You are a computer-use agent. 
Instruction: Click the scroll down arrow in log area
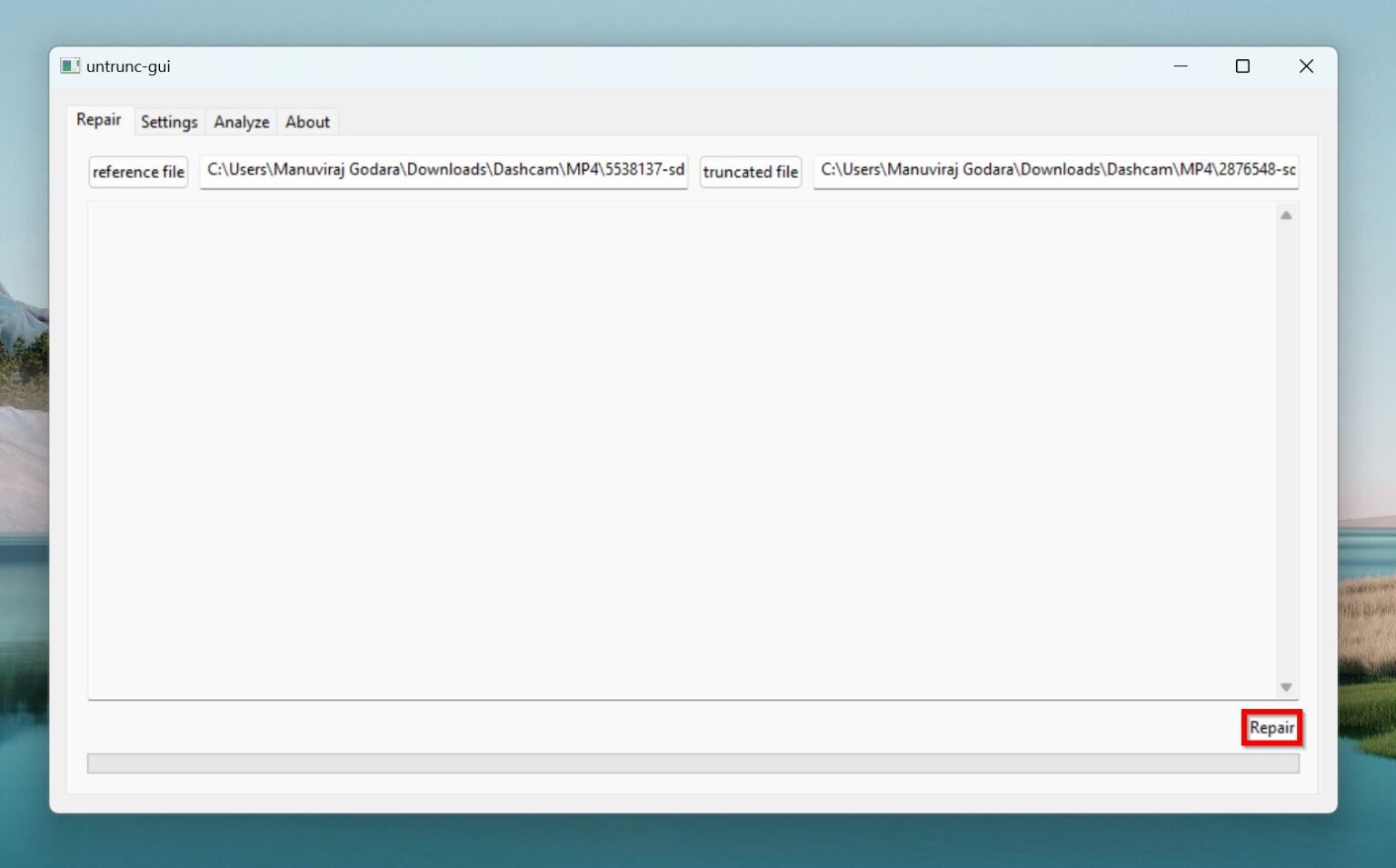[1286, 687]
